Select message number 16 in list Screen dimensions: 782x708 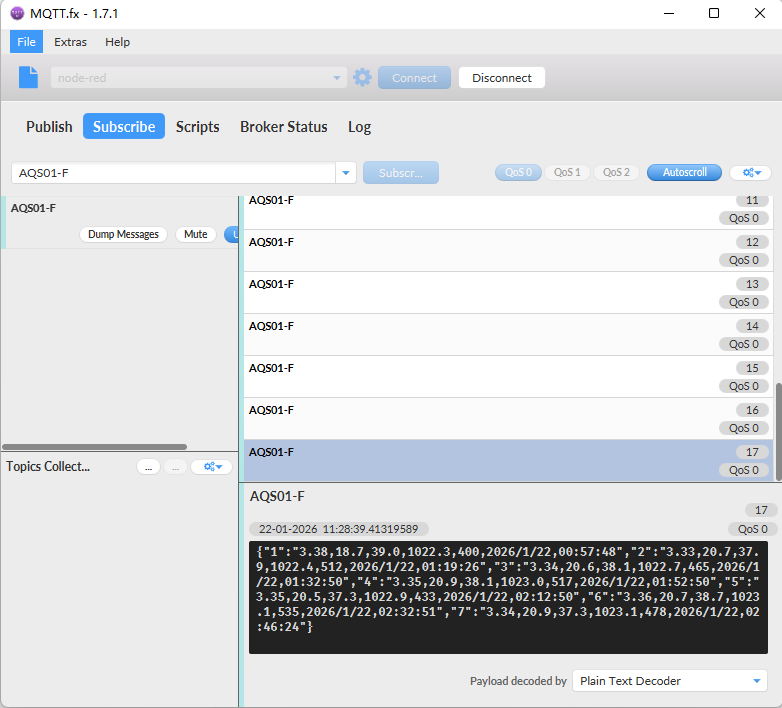coord(508,418)
